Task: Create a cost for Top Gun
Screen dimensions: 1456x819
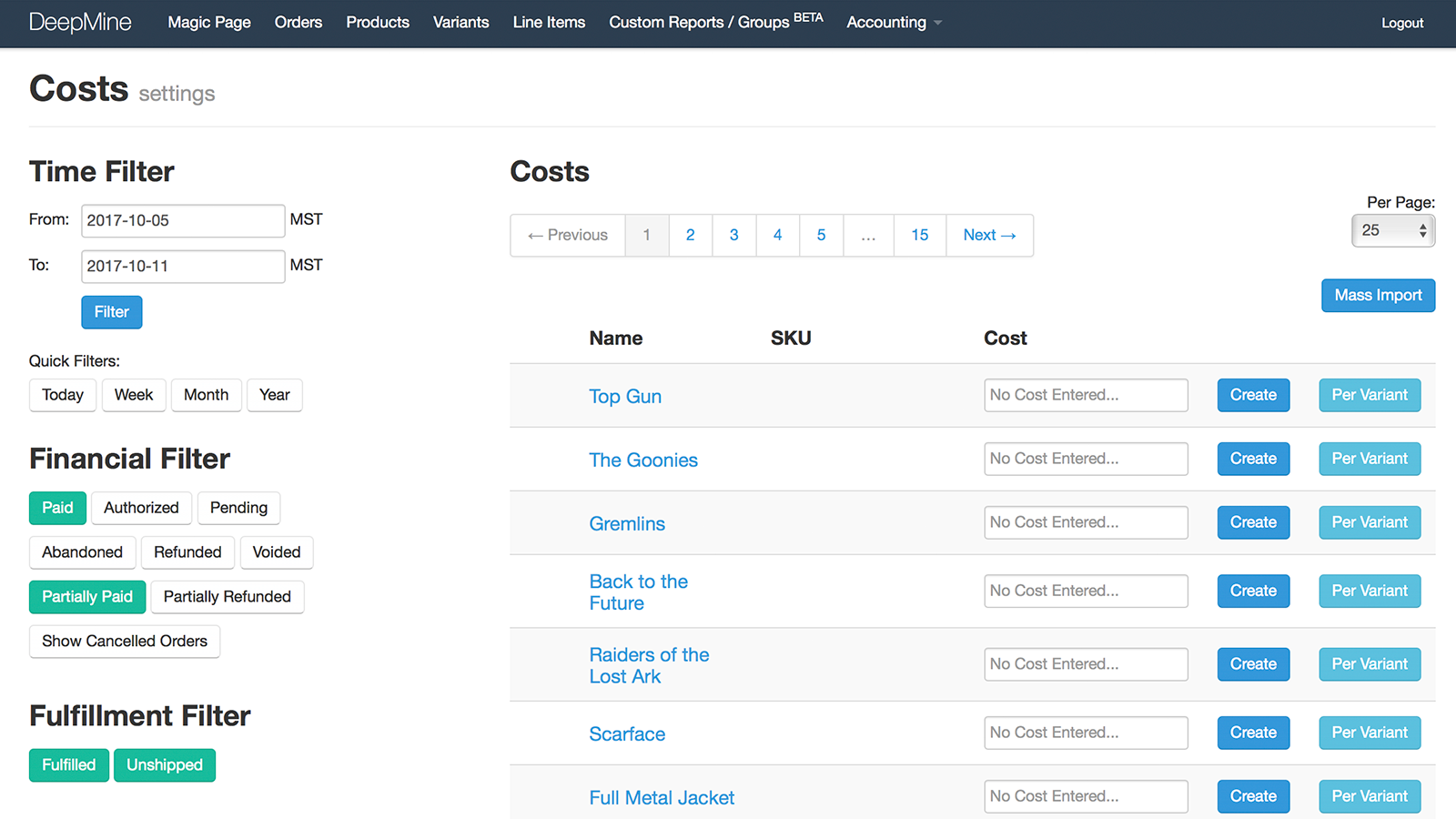Action: coord(1252,395)
